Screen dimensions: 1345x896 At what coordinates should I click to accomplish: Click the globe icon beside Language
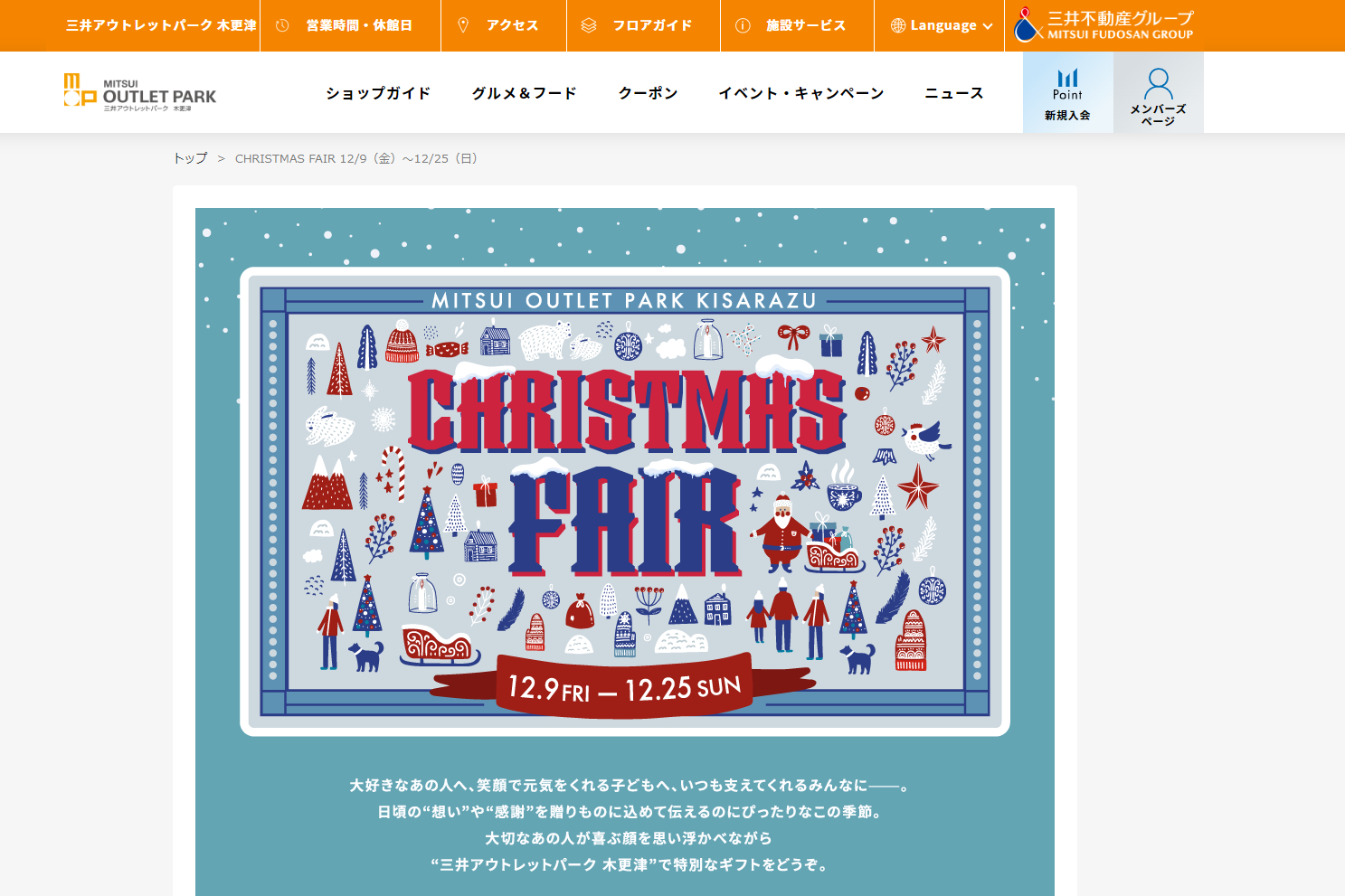tap(898, 25)
